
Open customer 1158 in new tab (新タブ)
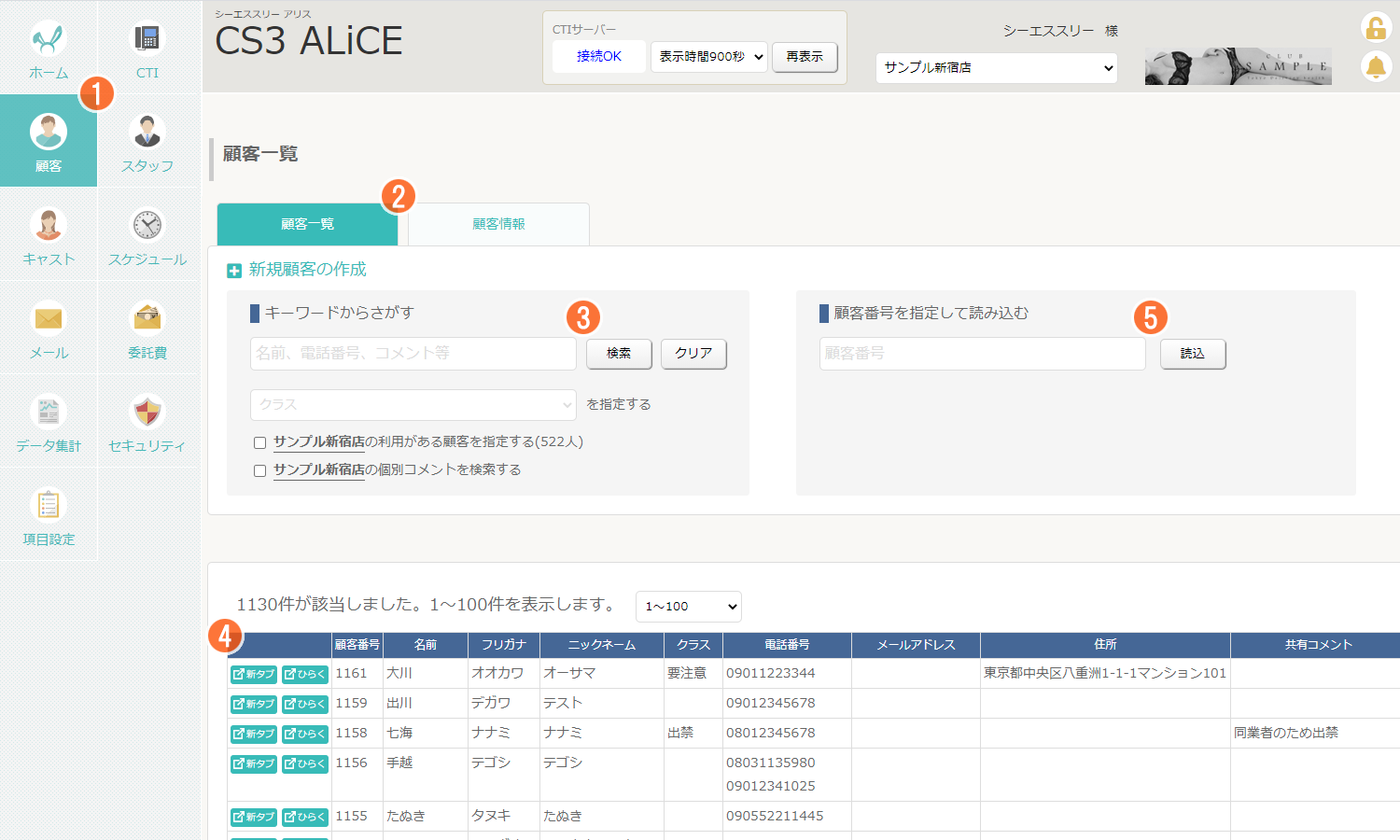(x=254, y=734)
